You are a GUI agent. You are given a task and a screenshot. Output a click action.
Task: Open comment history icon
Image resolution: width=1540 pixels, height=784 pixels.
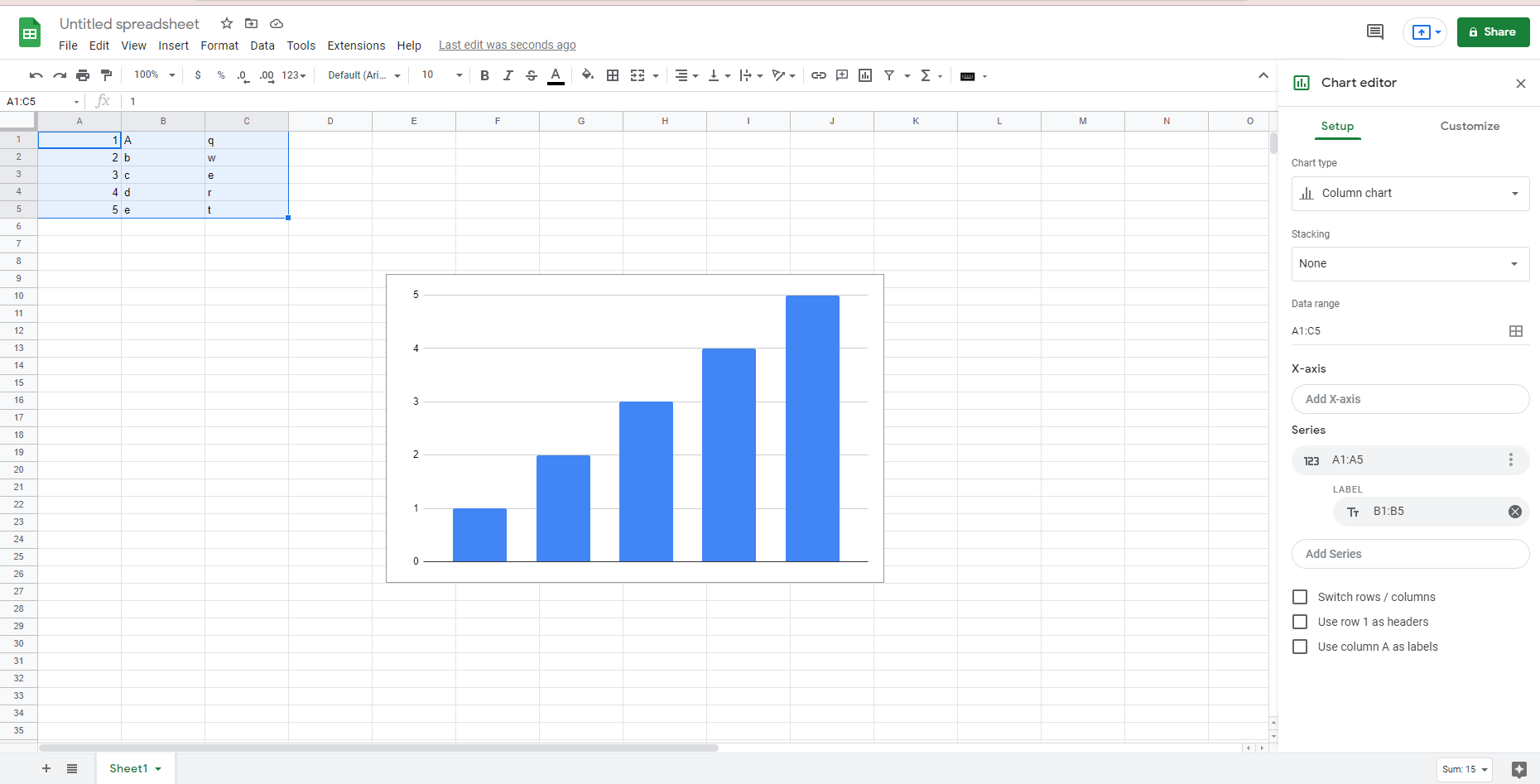click(1374, 32)
